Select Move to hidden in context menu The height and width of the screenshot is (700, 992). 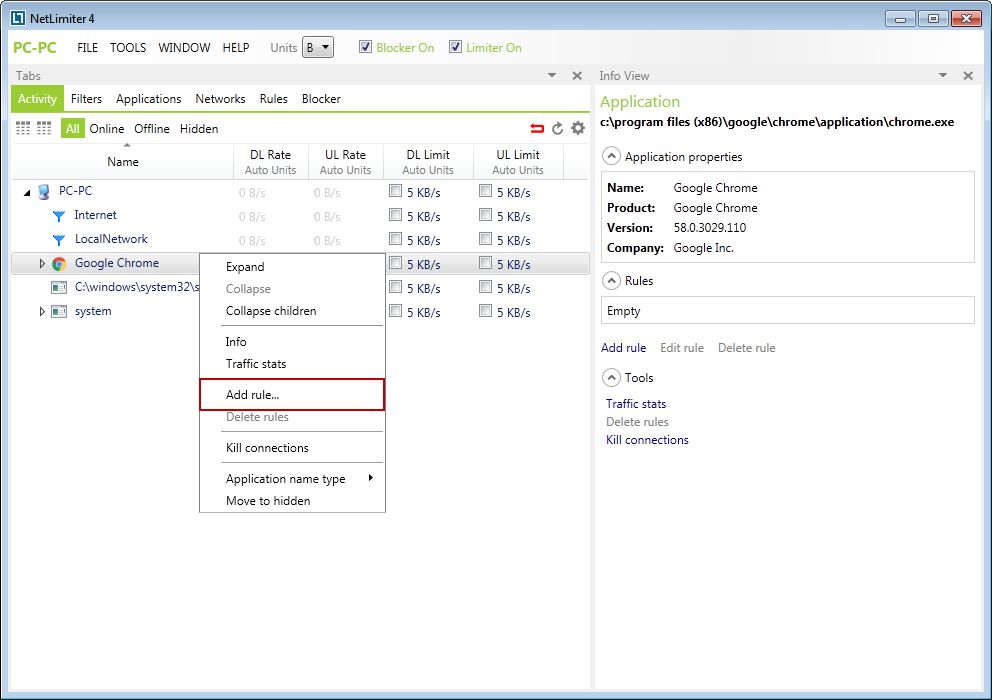(292, 501)
